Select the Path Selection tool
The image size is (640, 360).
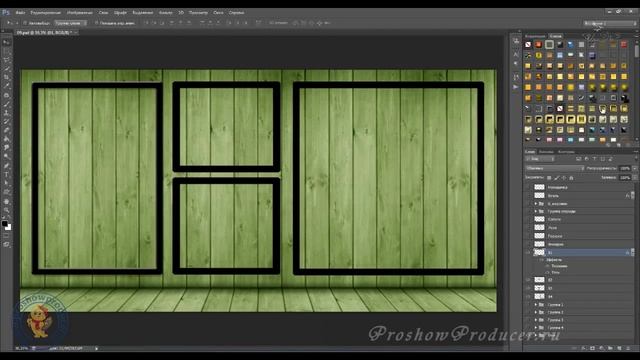click(x=7, y=183)
